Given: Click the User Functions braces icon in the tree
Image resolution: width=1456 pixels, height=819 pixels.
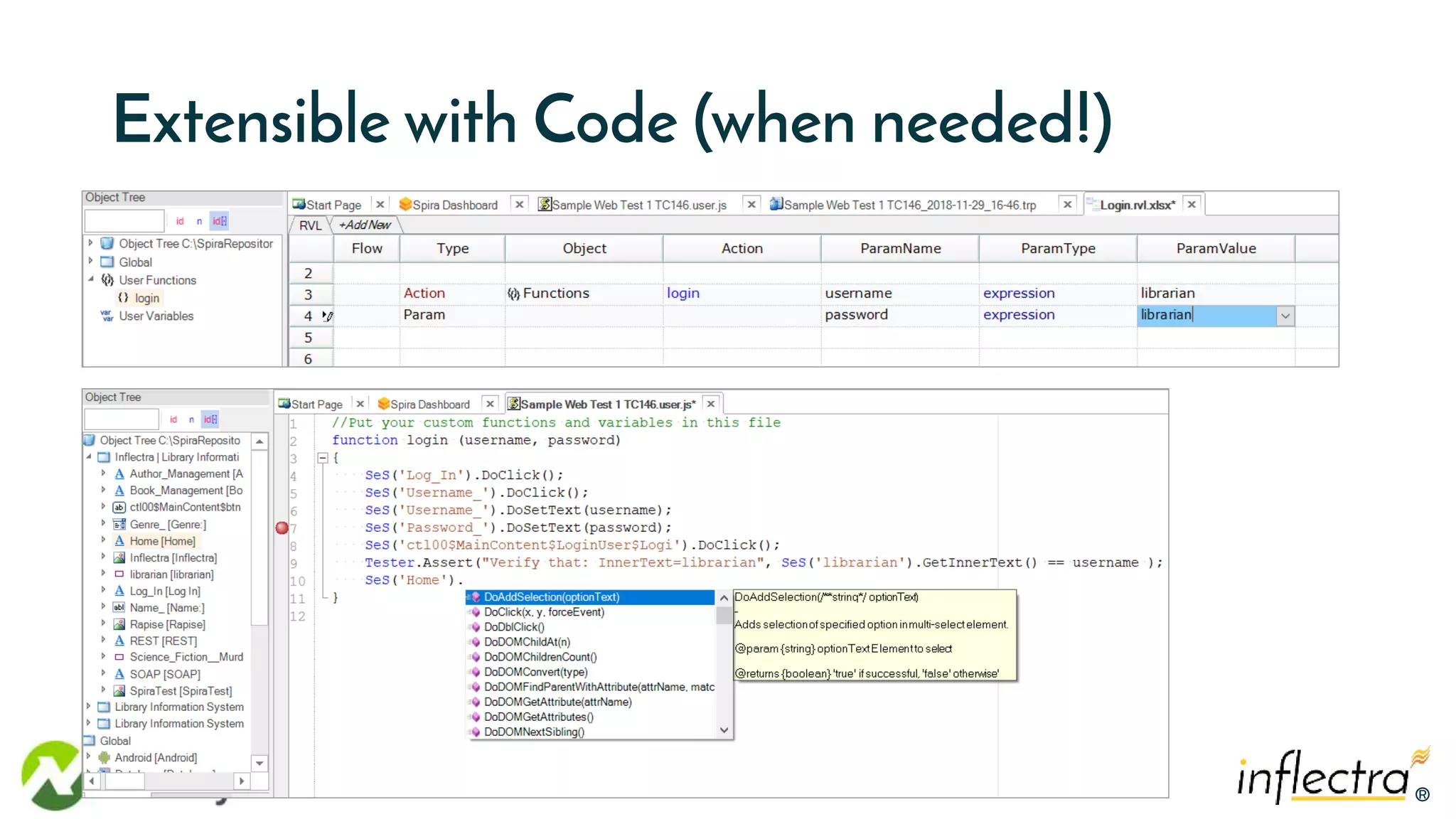Looking at the screenshot, I should click(x=107, y=280).
